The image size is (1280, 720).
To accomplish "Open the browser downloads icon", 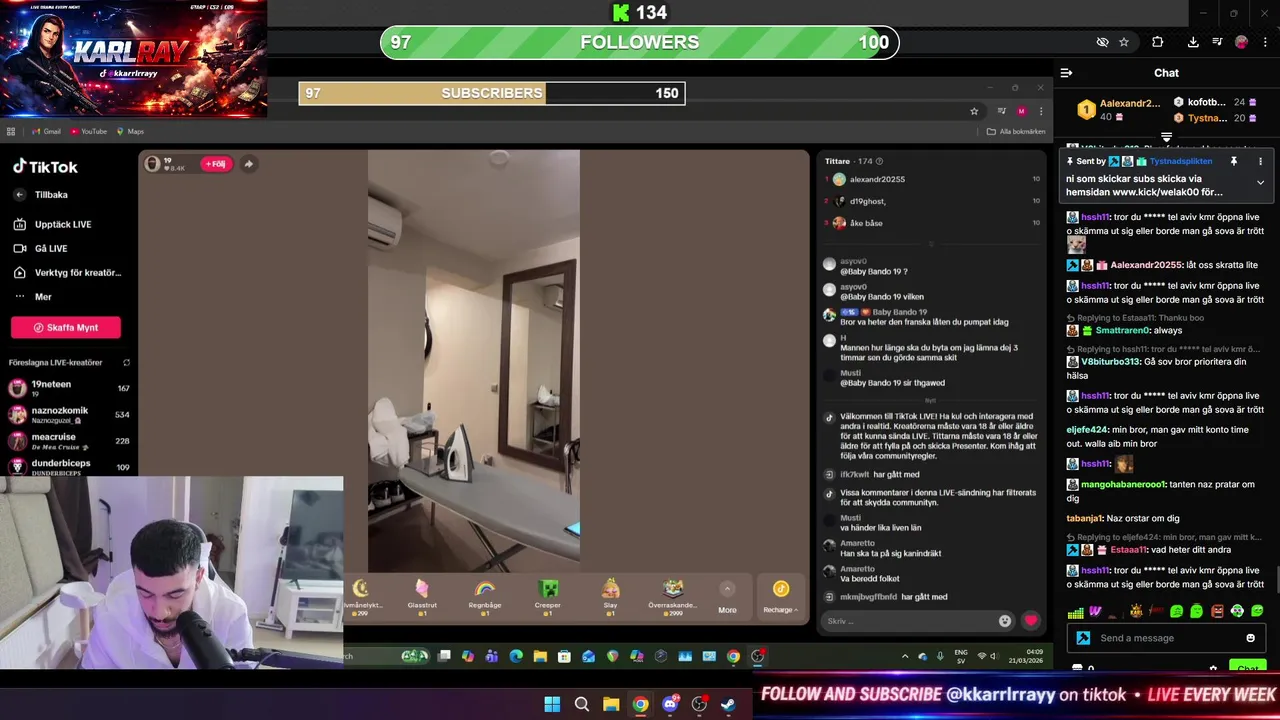I will [1193, 42].
